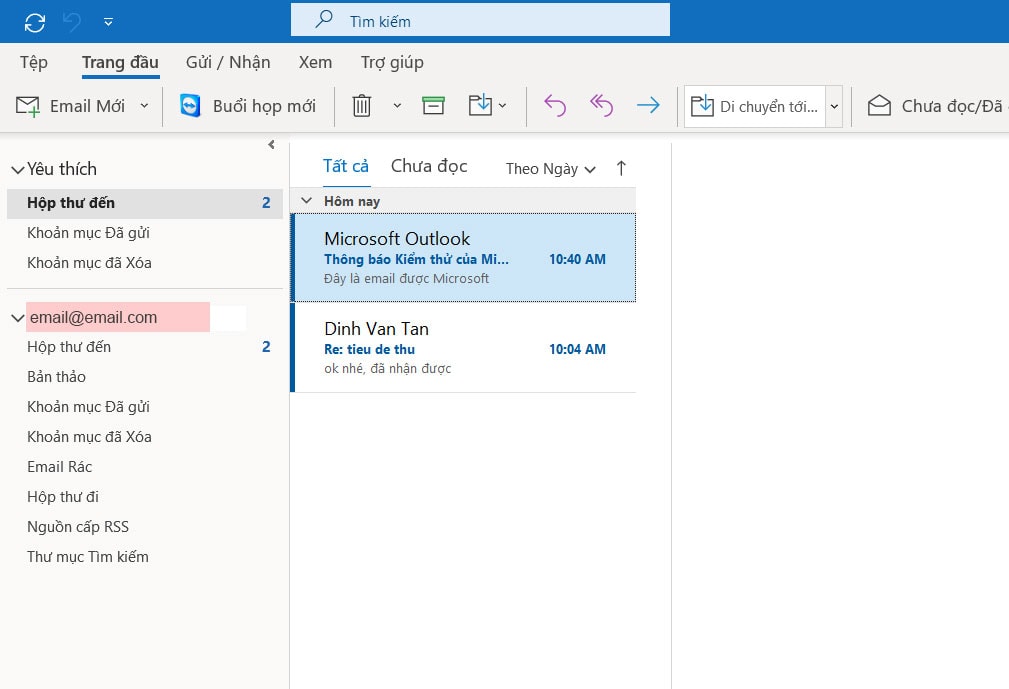Viewport: 1009px width, 689px height.
Task: Expand the quick steps gallery dropdown
Action: point(834,106)
